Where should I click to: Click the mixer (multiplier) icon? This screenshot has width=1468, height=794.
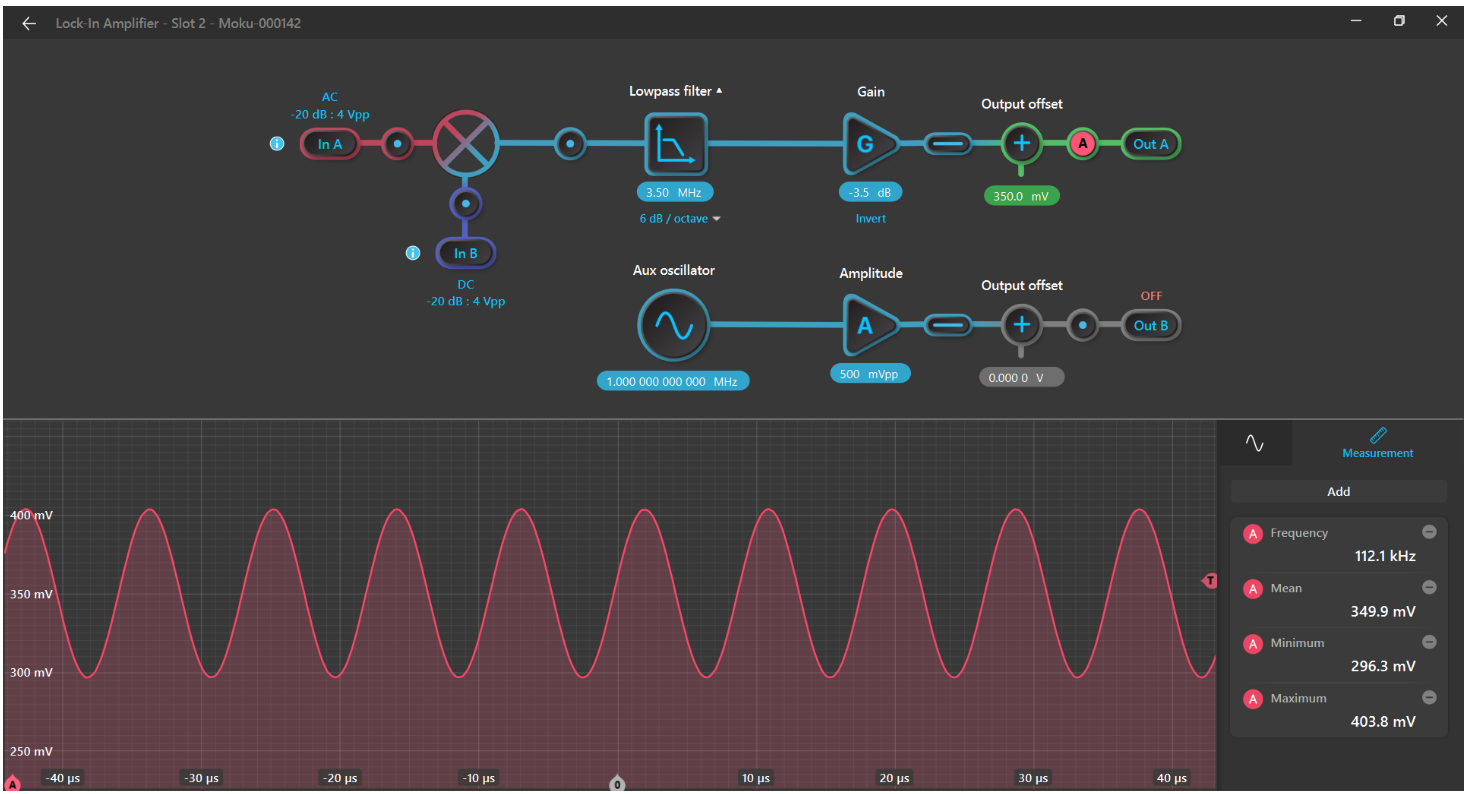click(x=466, y=143)
